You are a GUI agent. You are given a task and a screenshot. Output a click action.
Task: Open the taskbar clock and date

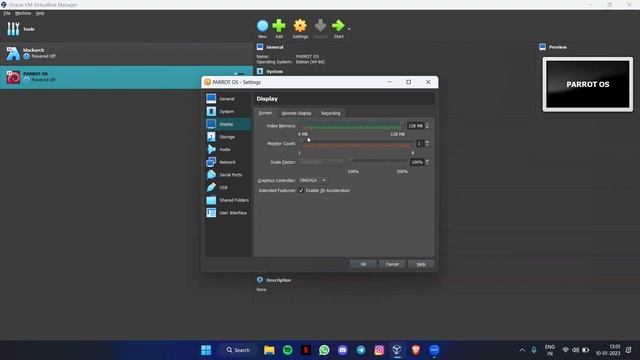click(608, 350)
